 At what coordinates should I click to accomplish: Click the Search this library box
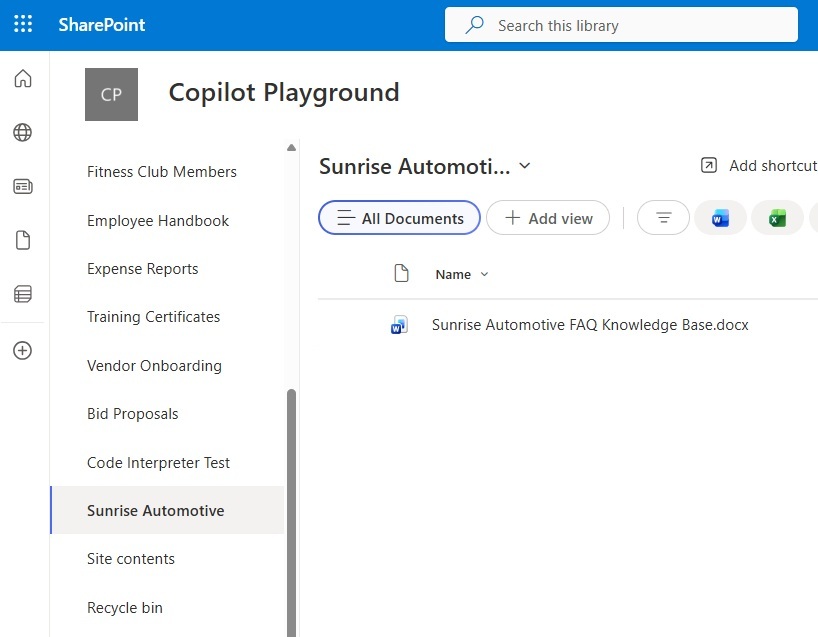620,26
